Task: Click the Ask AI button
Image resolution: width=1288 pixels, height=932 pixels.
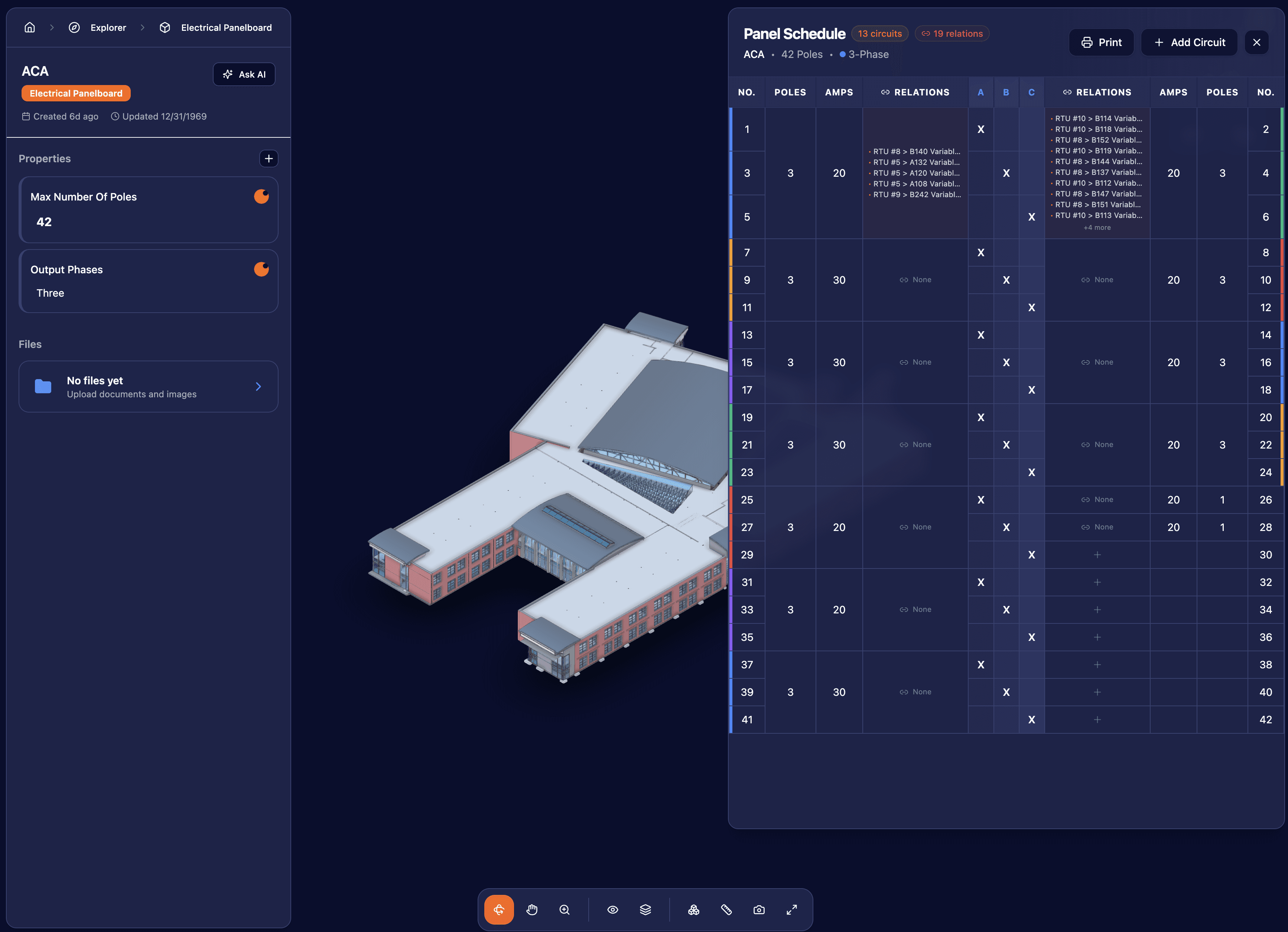Action: click(244, 74)
